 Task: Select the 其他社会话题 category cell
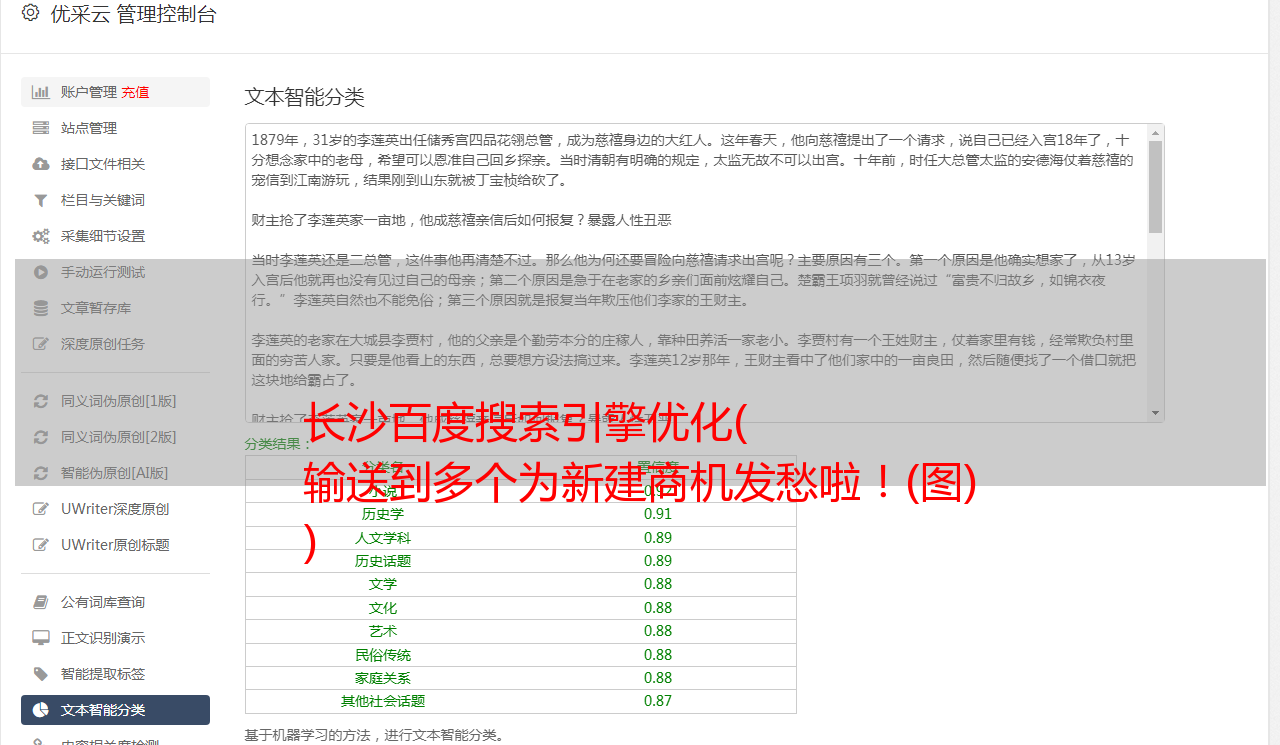pyautogui.click(x=383, y=701)
